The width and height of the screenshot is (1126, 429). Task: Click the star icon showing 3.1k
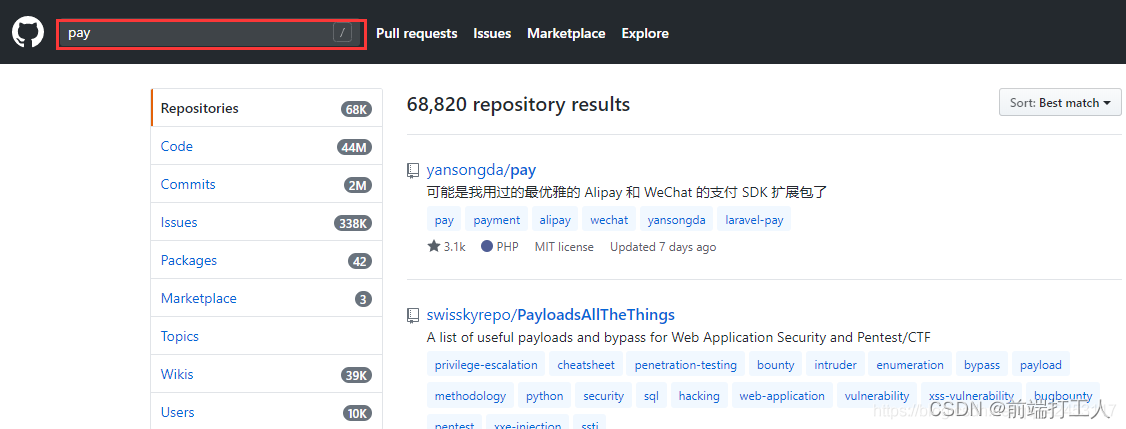(434, 246)
